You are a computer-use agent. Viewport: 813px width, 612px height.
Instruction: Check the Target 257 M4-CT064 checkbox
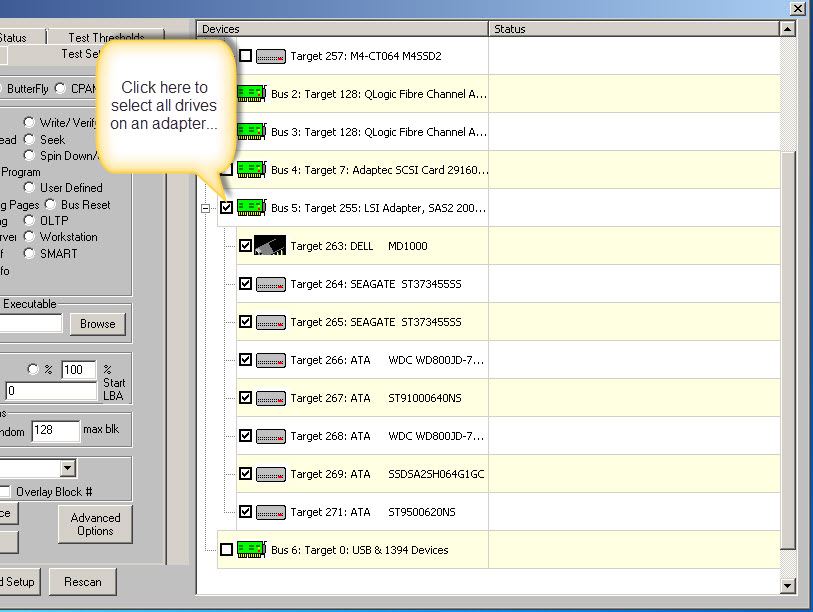(x=245, y=55)
